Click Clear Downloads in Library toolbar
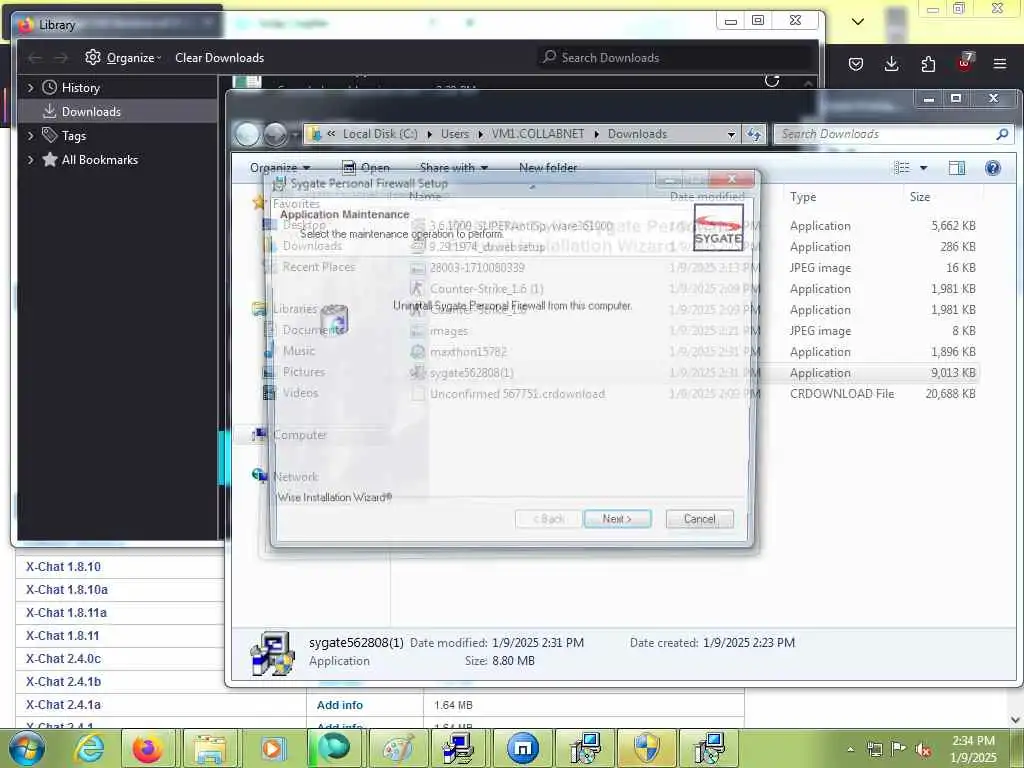Viewport: 1024px width, 768px height. pos(219,57)
